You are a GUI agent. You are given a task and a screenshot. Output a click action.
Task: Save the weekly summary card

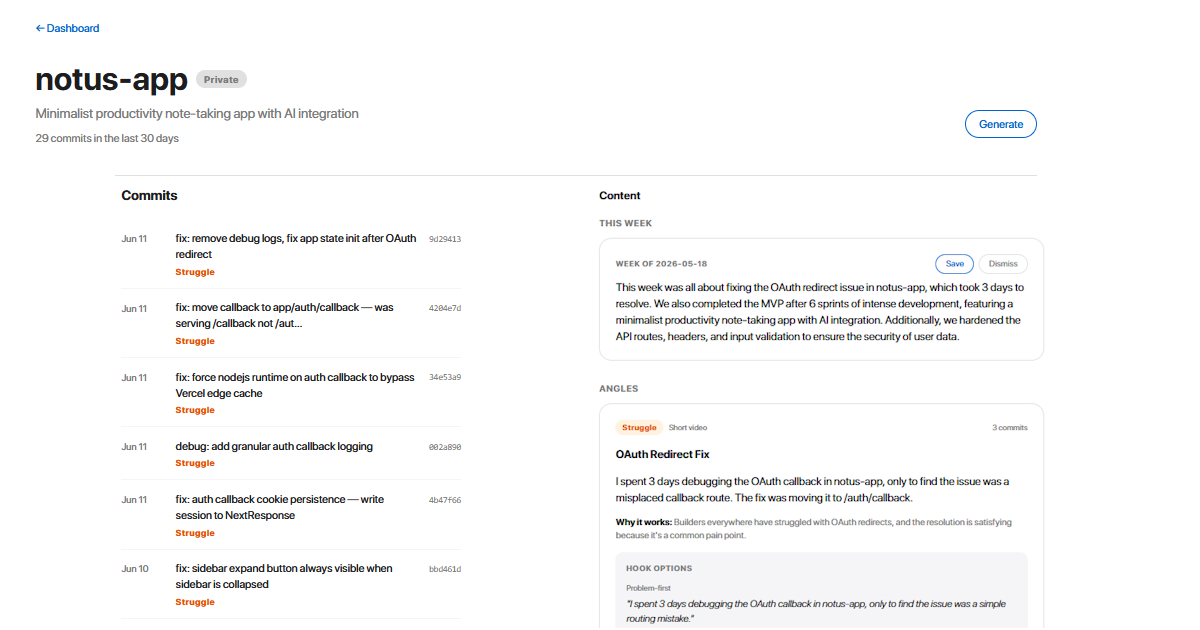(955, 264)
